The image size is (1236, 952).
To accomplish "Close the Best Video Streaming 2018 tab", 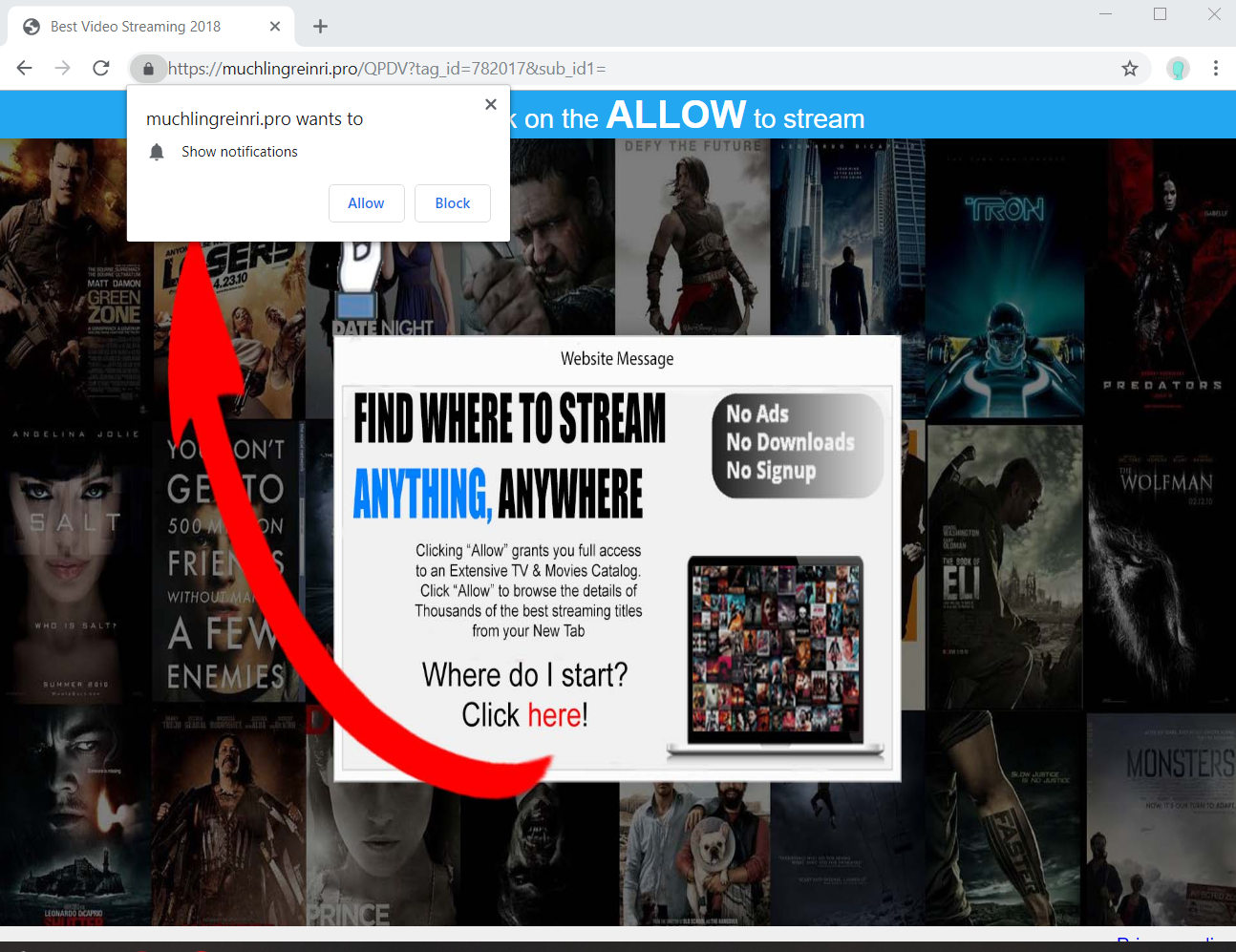I will 275,27.
